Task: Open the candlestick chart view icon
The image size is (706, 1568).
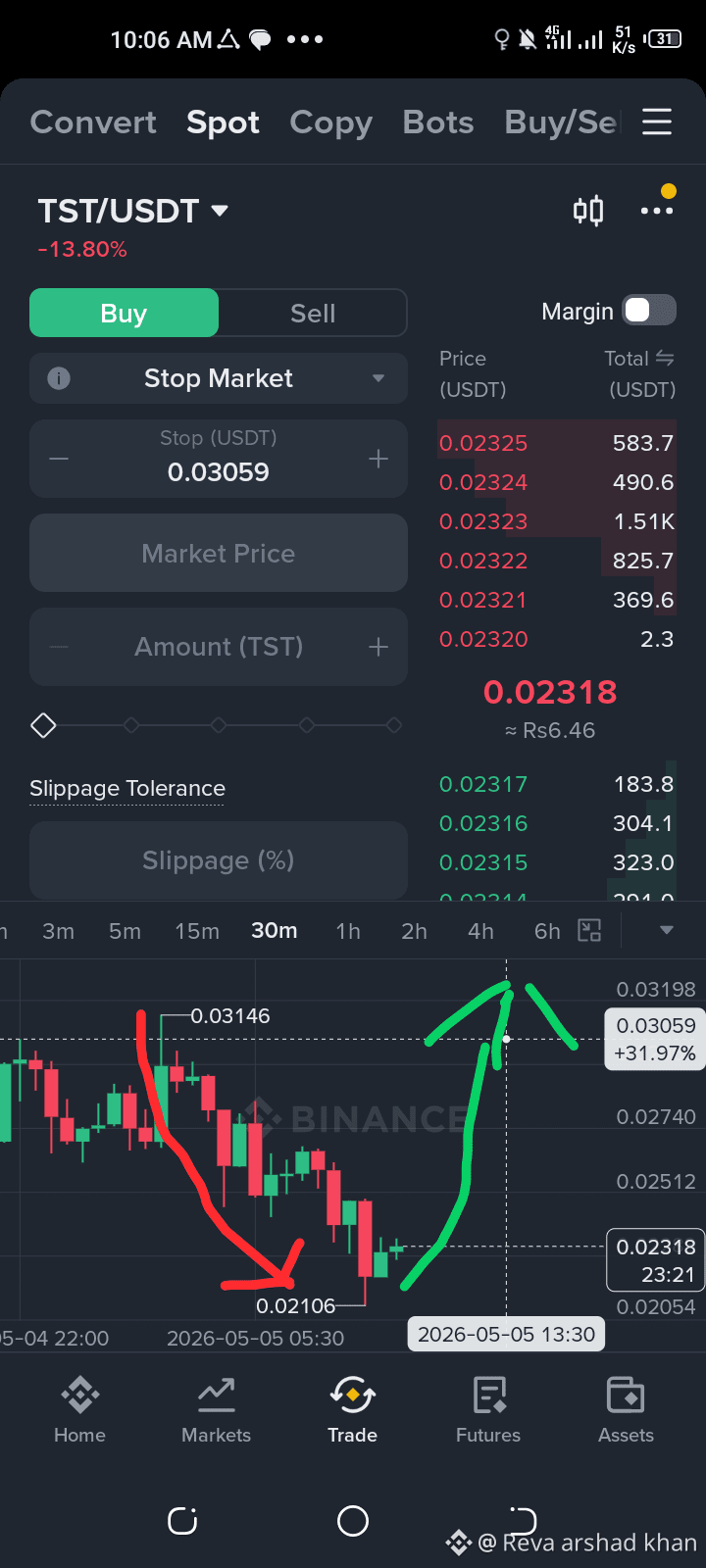Action: tap(588, 211)
